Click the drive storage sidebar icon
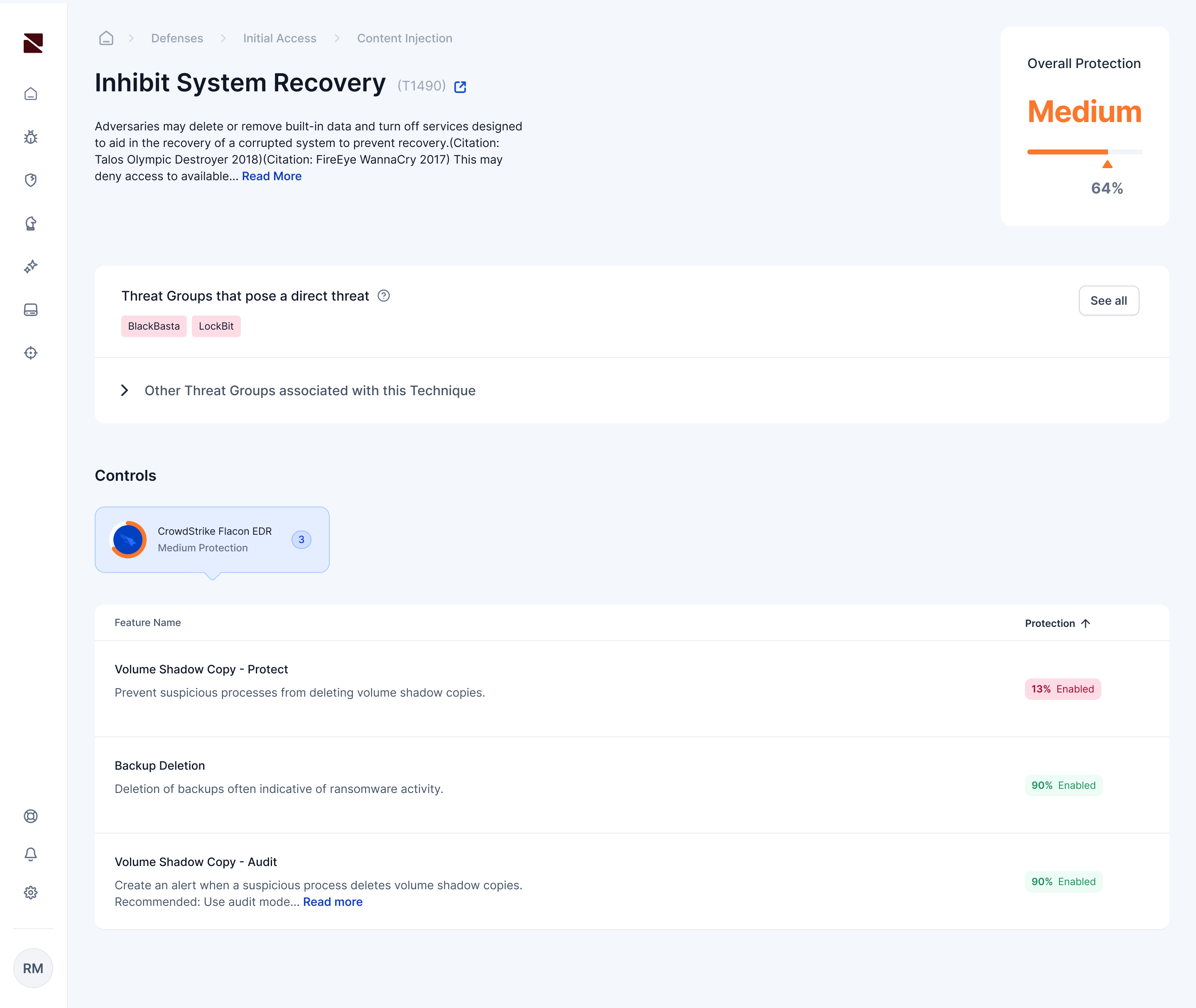1196x1008 pixels. (x=31, y=310)
